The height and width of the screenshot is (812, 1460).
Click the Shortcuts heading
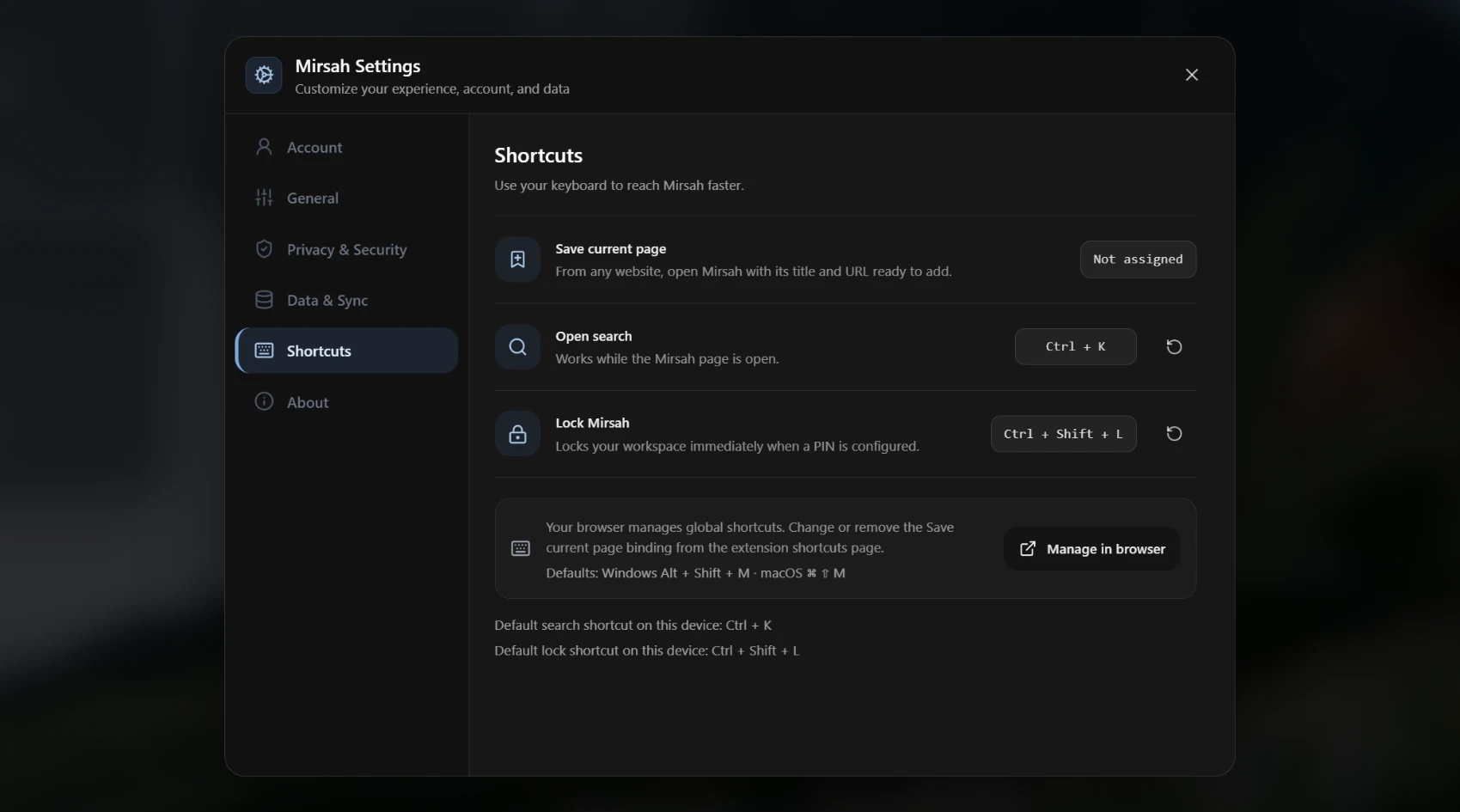coord(538,156)
